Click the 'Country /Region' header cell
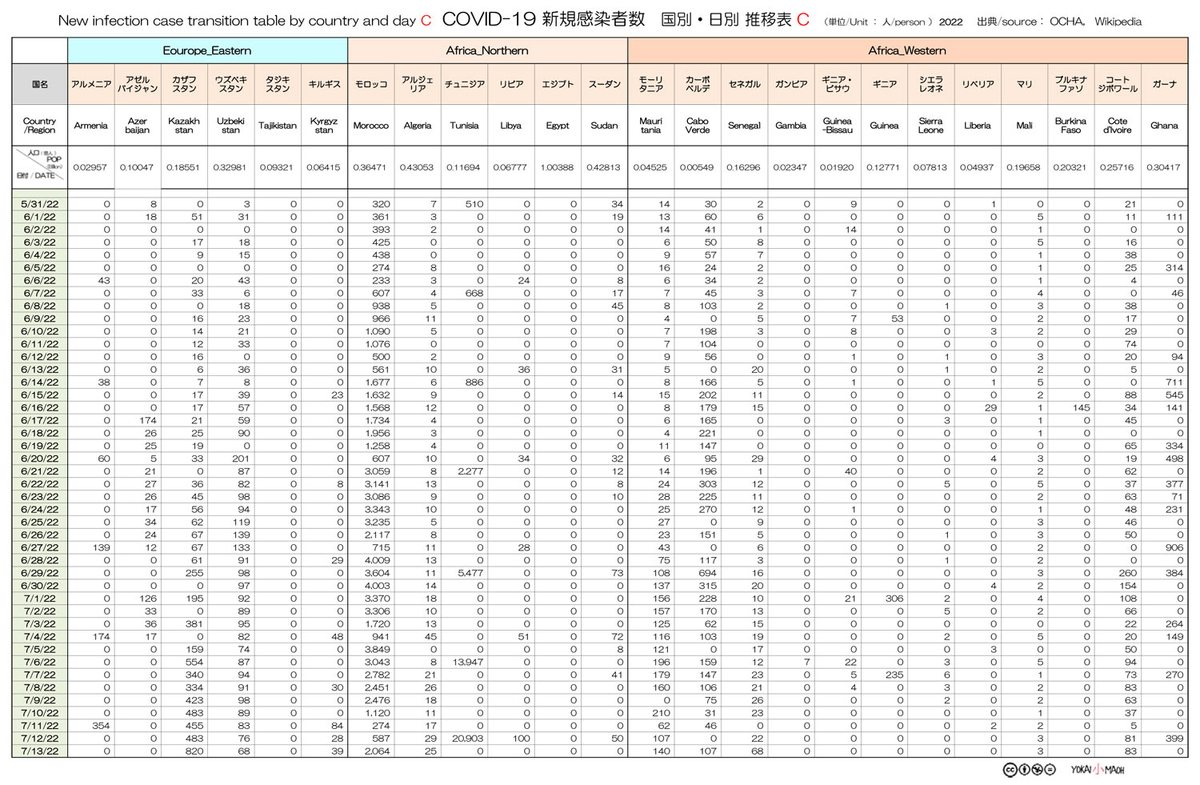This screenshot has height=785, width=1200. coord(40,126)
